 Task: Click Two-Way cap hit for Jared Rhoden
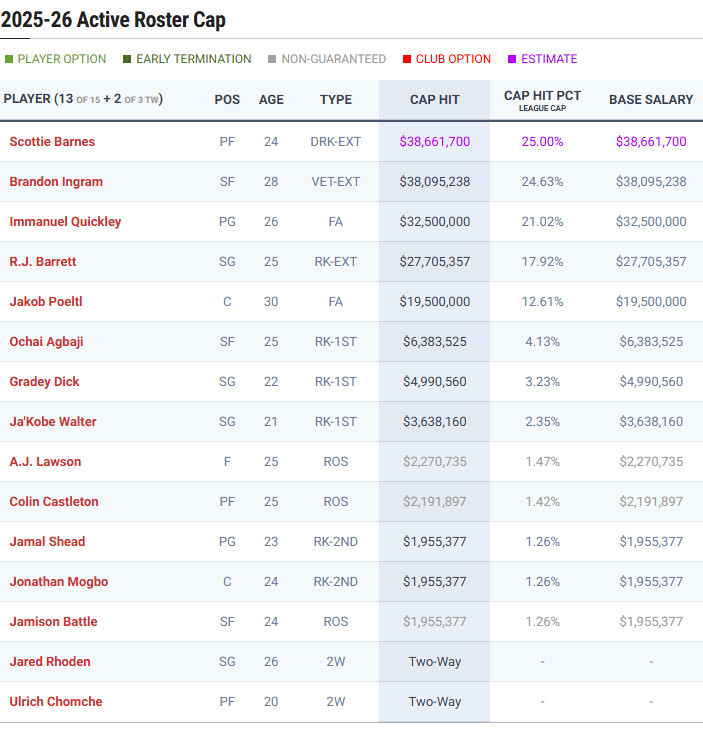pos(434,661)
